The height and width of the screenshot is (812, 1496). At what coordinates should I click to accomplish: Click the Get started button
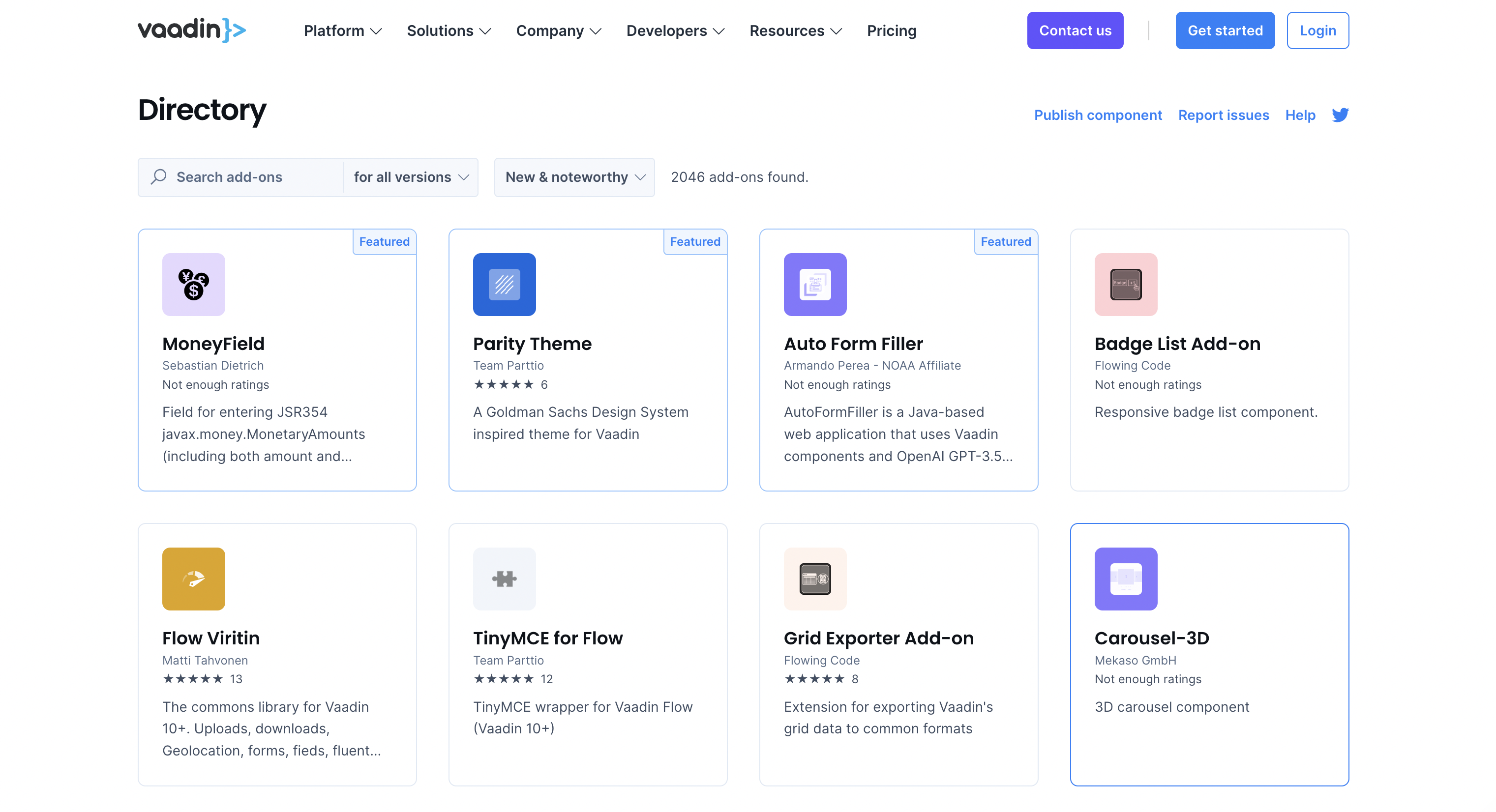click(1223, 30)
